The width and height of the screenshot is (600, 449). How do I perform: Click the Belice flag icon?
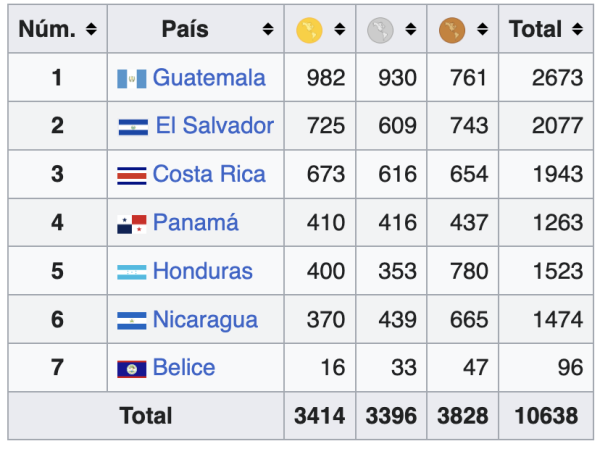point(132,369)
